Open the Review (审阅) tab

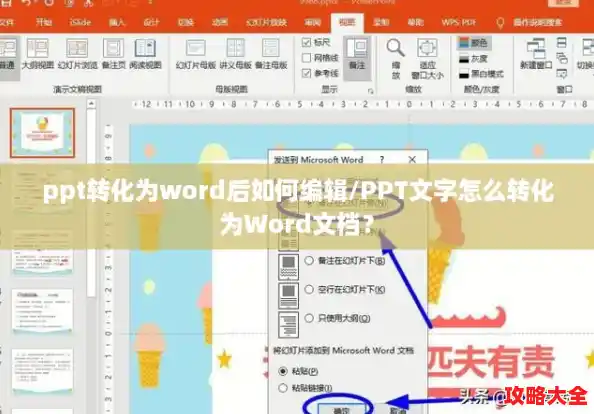click(x=313, y=23)
